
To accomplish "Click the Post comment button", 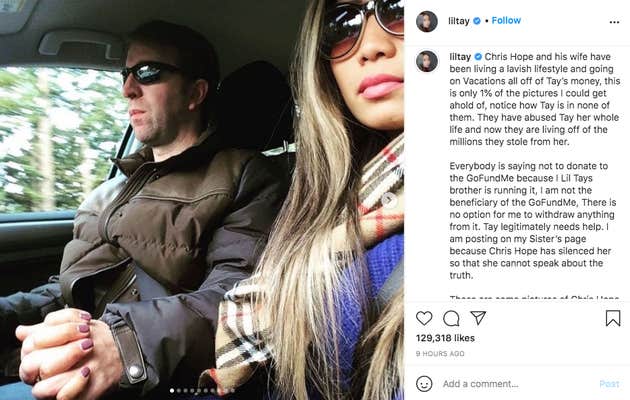I will [609, 384].
